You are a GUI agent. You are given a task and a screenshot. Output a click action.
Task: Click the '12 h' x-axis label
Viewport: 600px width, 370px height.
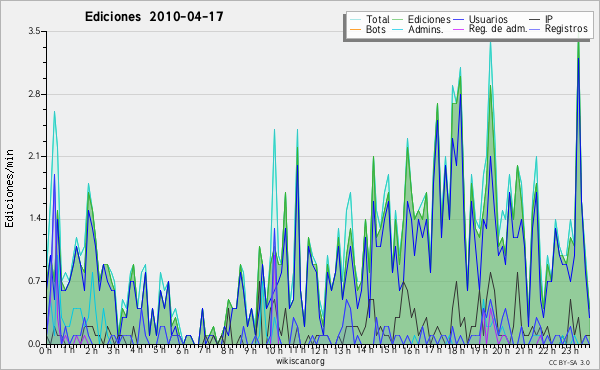[319, 351]
